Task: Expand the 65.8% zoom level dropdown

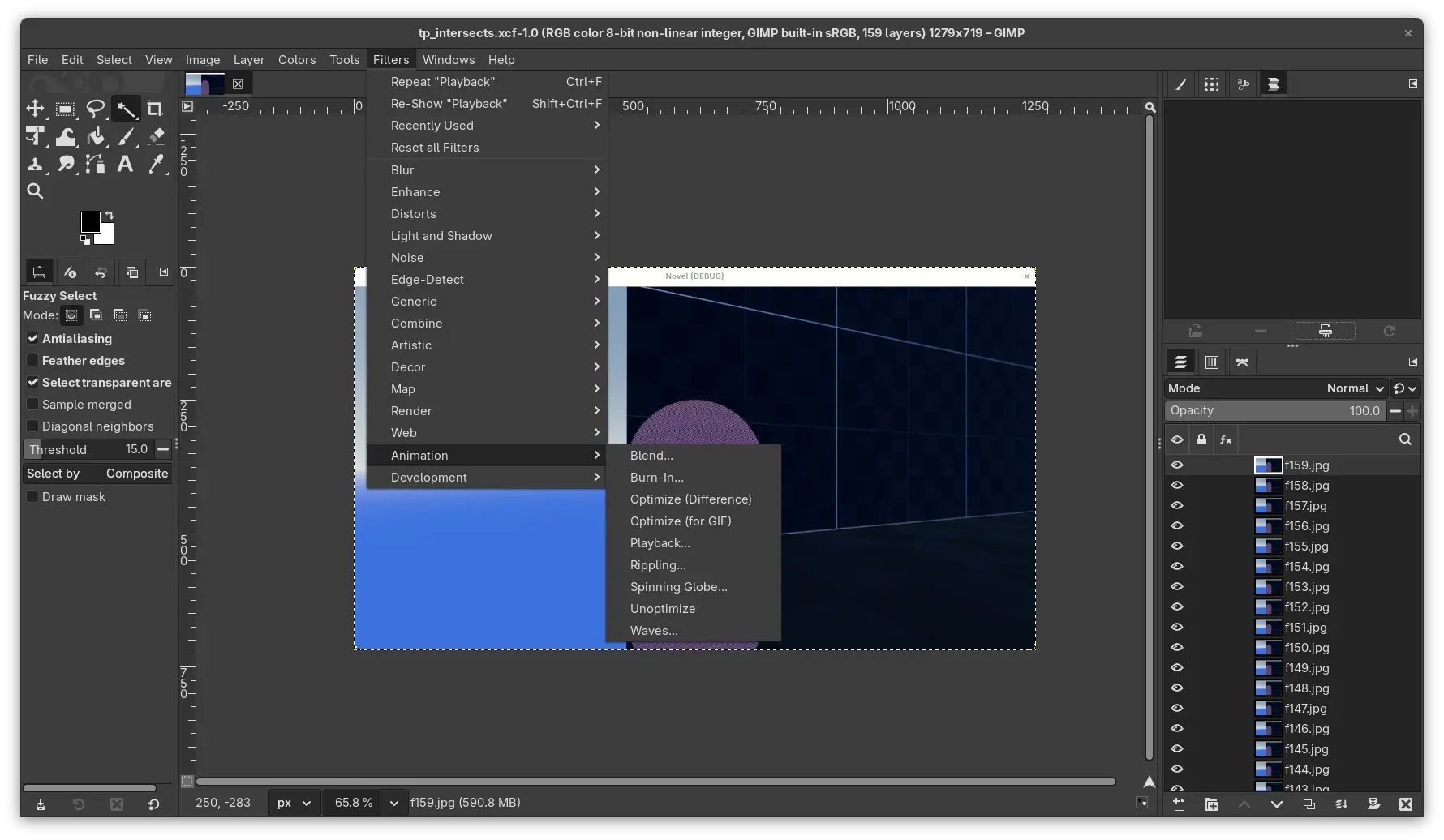Action: (393, 803)
